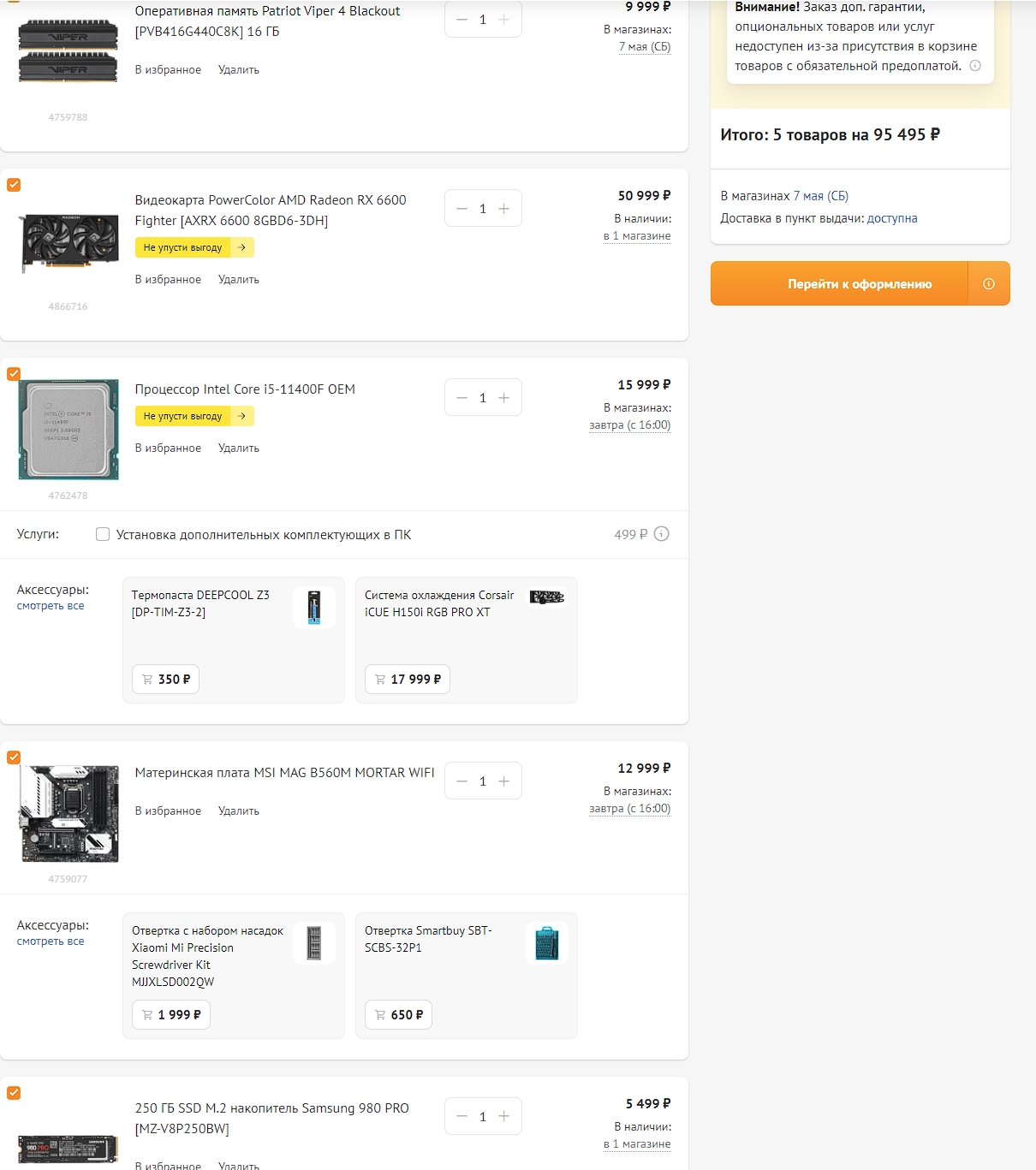The height and width of the screenshot is (1170, 1036).
Task: Enable additional components installation service checkbox
Action: click(103, 535)
